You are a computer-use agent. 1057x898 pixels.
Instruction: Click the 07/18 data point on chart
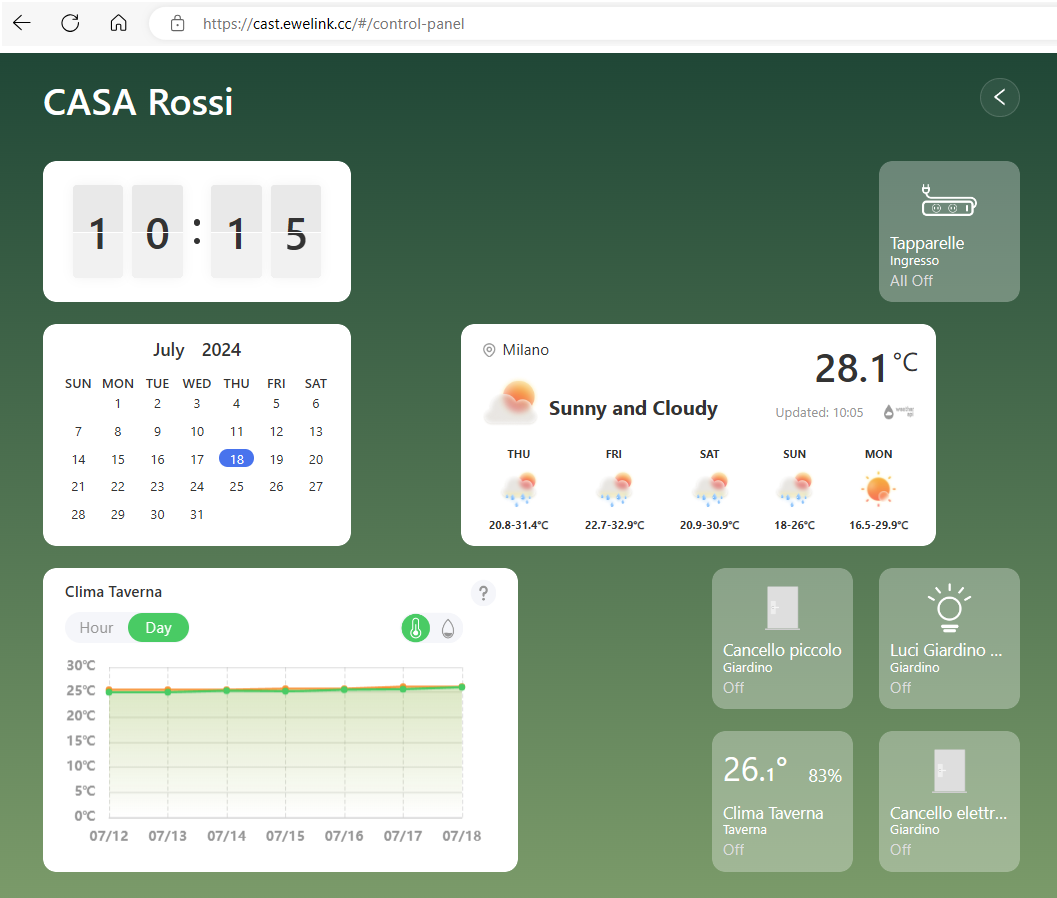click(461, 687)
